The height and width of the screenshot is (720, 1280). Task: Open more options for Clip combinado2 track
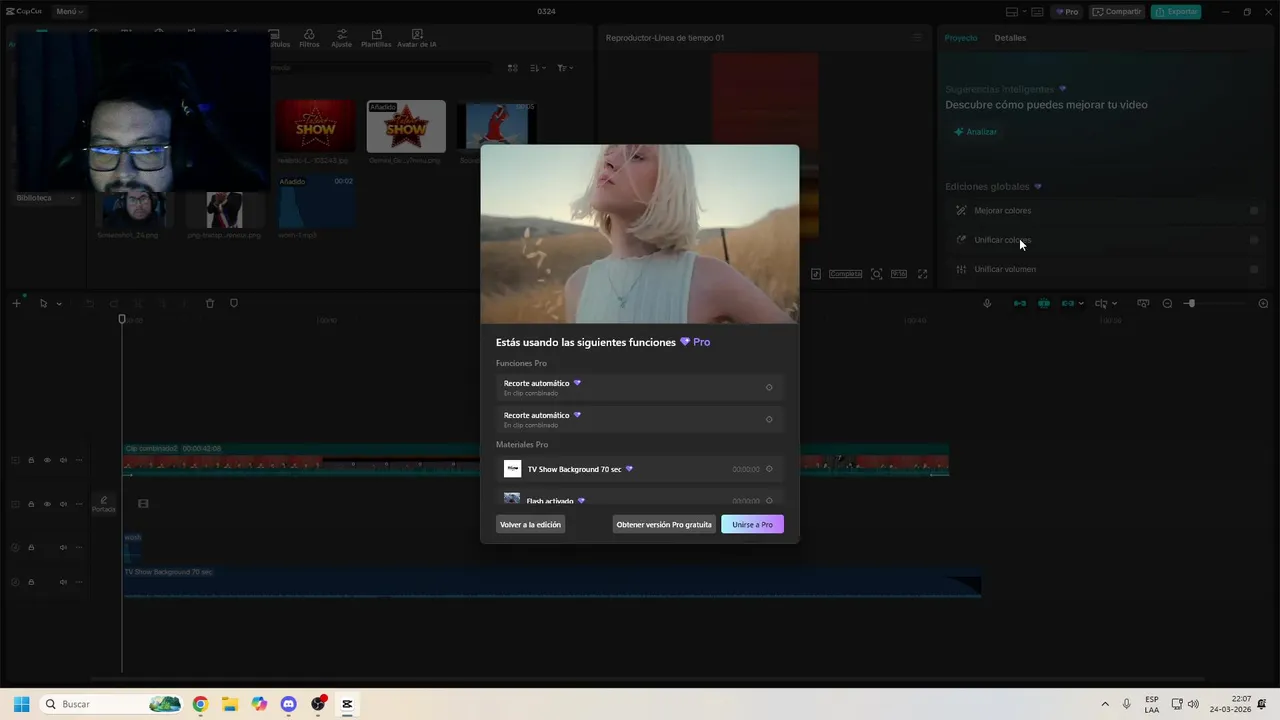tap(79, 460)
